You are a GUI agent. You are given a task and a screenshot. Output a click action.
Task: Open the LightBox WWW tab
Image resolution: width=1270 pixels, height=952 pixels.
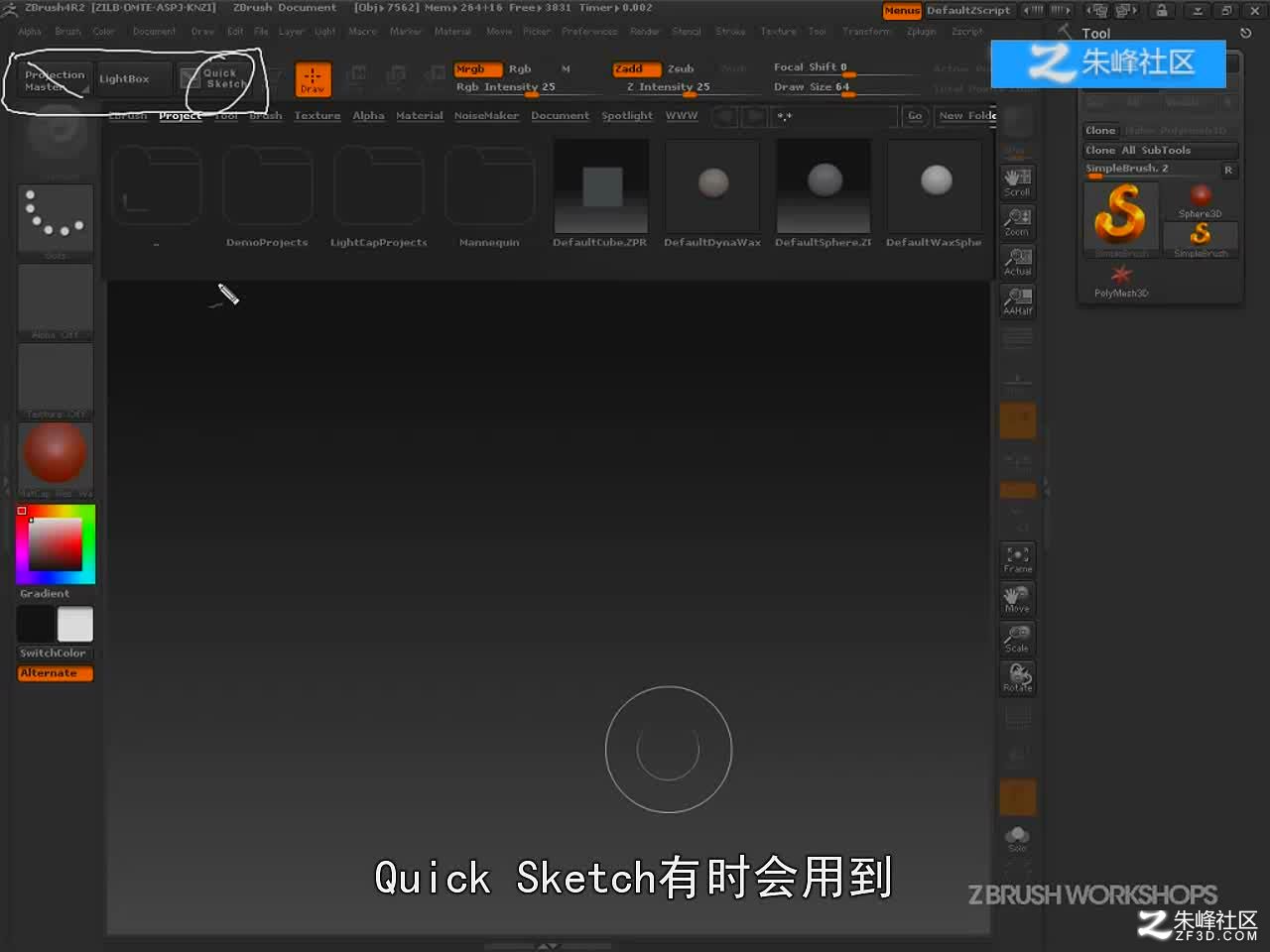click(x=682, y=116)
